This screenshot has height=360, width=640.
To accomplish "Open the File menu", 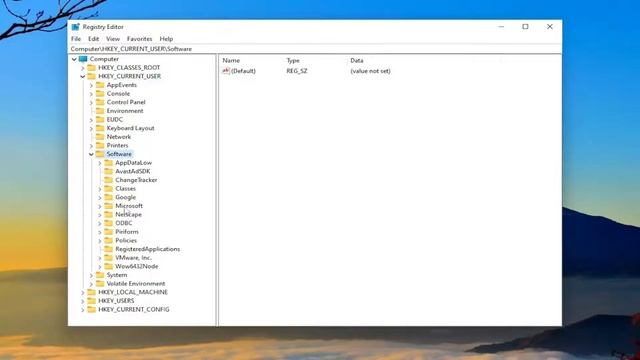I will (x=76, y=39).
